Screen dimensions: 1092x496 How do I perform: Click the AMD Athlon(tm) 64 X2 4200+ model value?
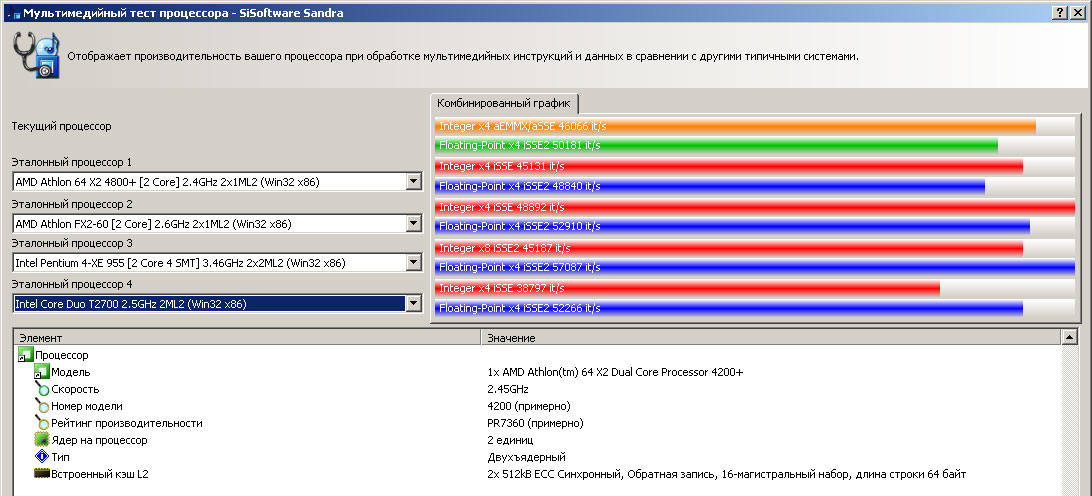click(615, 372)
